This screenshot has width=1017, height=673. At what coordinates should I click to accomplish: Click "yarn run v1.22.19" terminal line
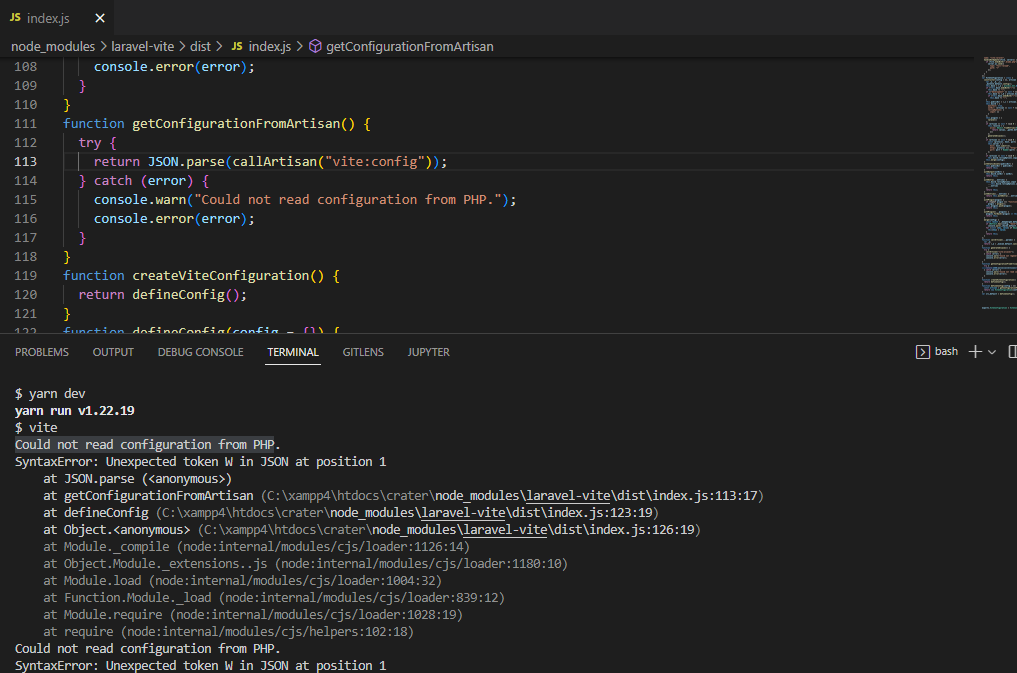point(75,410)
